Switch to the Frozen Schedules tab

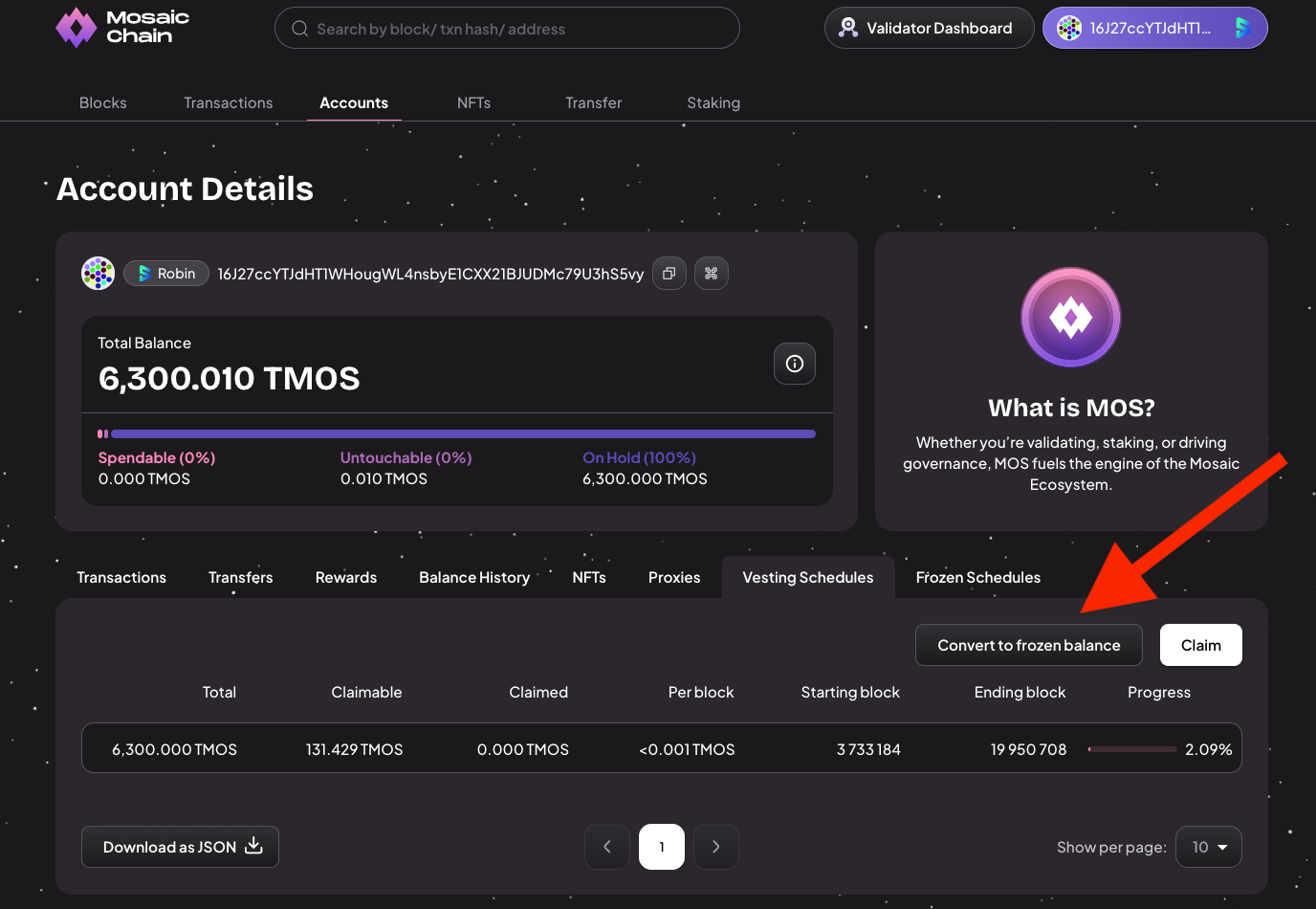click(x=977, y=577)
